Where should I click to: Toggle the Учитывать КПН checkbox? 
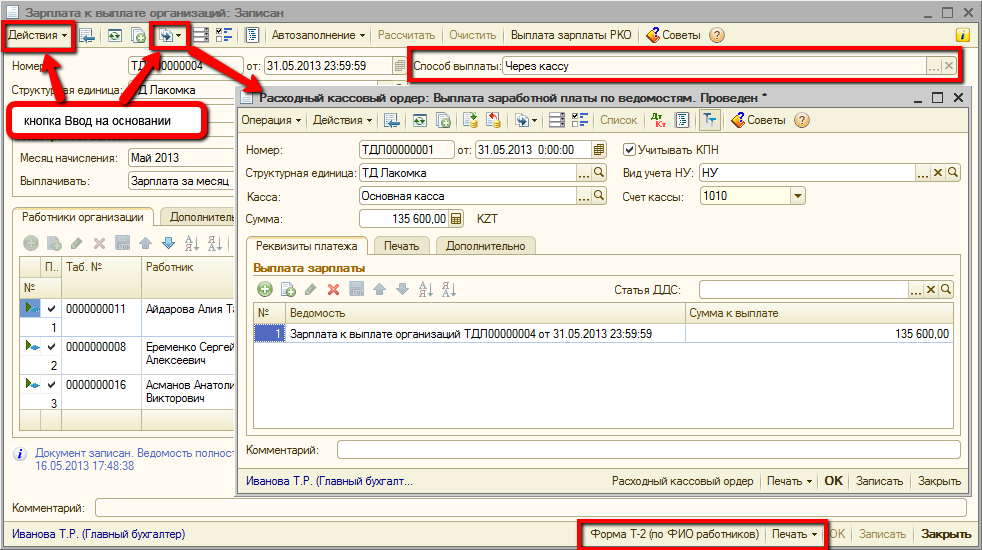[x=629, y=150]
